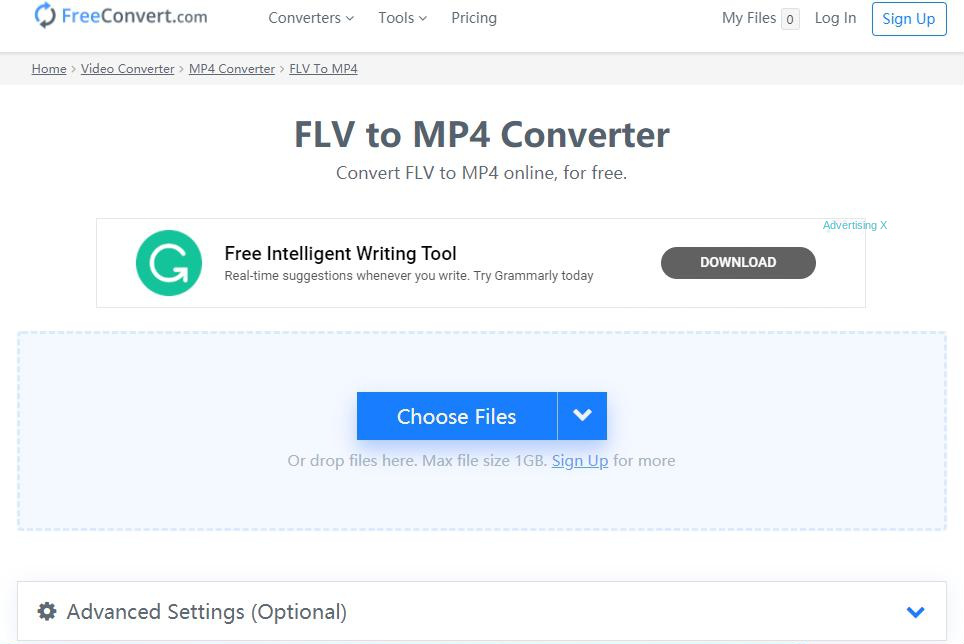This screenshot has width=964, height=644.
Task: Open My Files
Action: (x=749, y=18)
